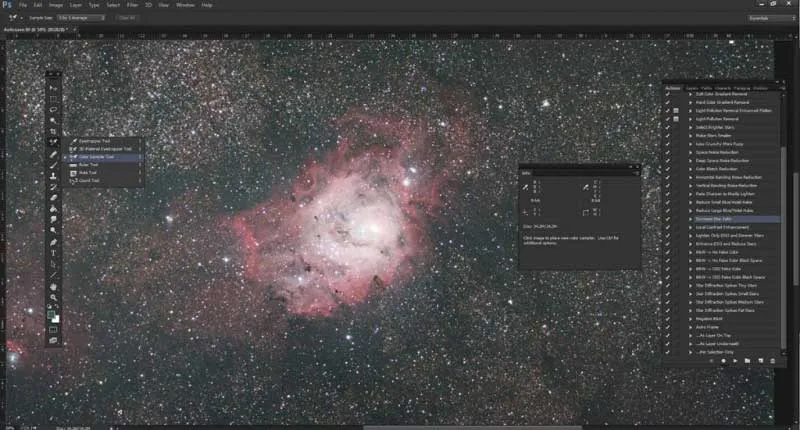Toggle checkmark for Select Brighter Stars action
Image resolution: width=800 pixels, height=430 pixels.
tap(667, 127)
